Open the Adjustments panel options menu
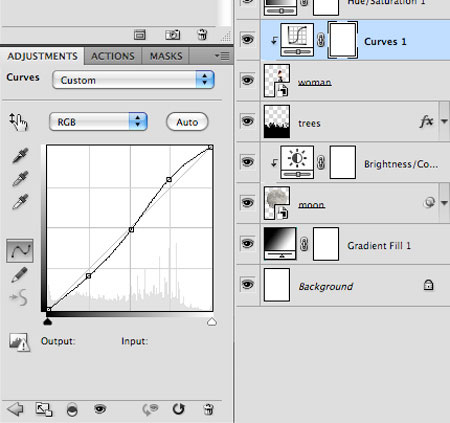 coord(222,56)
